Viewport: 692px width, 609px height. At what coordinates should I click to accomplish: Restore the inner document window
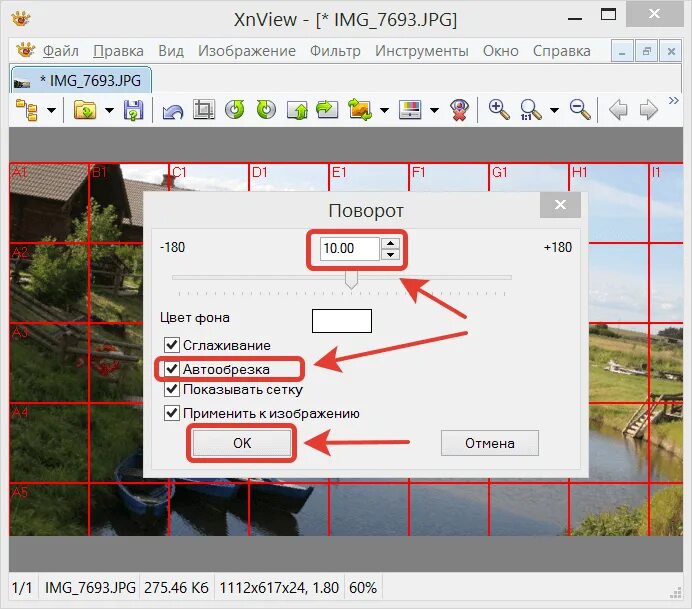(647, 51)
